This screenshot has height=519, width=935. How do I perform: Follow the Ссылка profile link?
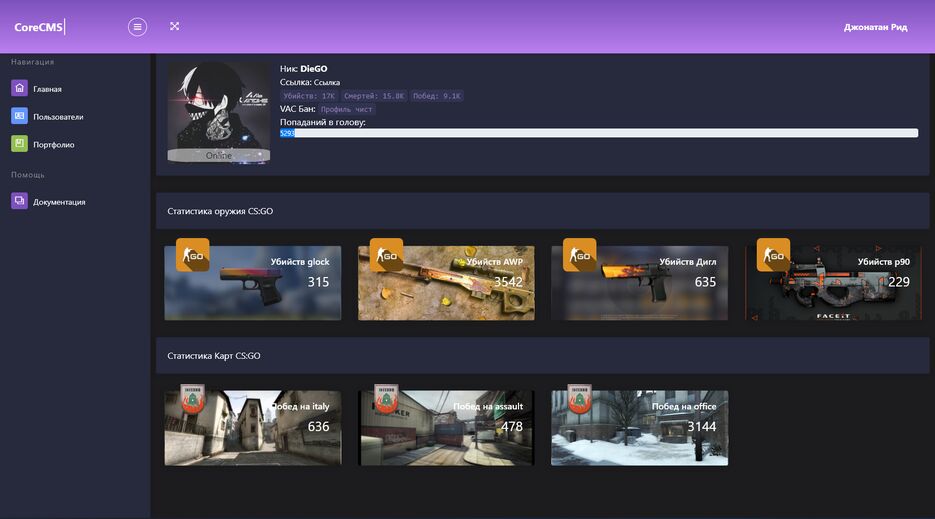click(326, 82)
